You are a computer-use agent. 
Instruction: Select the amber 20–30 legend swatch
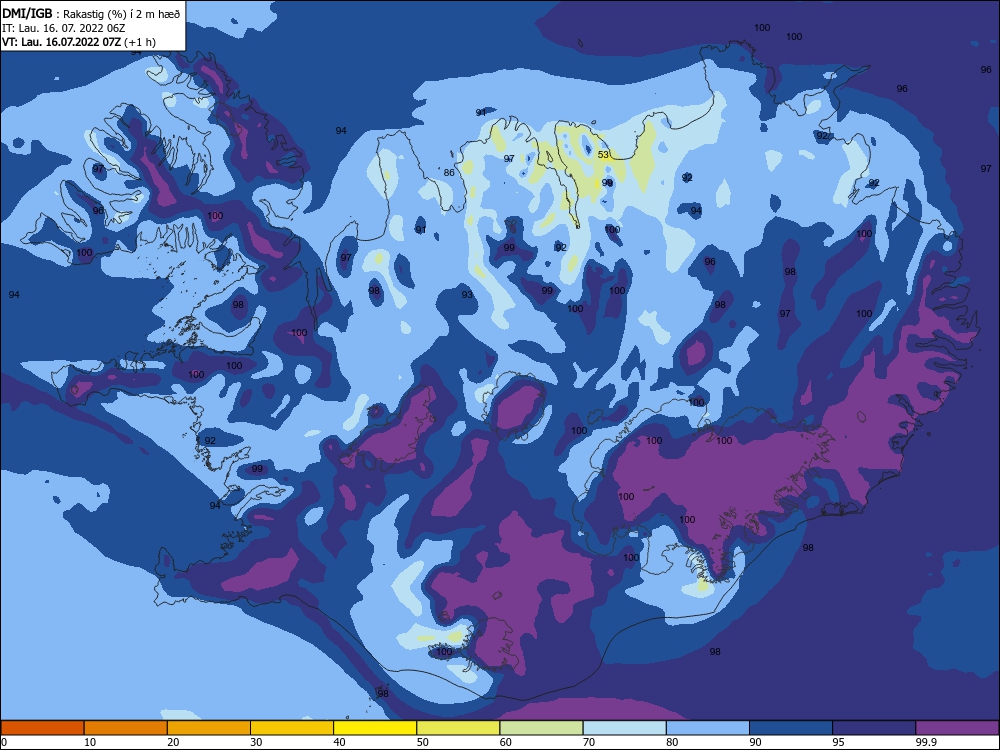pos(209,728)
